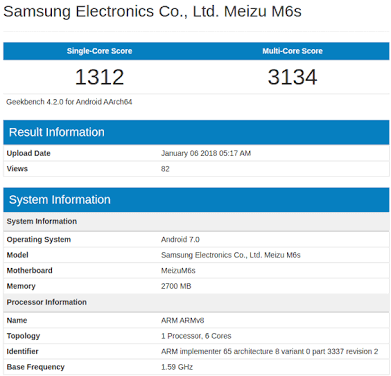
Task: Click the blue System Information section header
Action: tap(196, 200)
